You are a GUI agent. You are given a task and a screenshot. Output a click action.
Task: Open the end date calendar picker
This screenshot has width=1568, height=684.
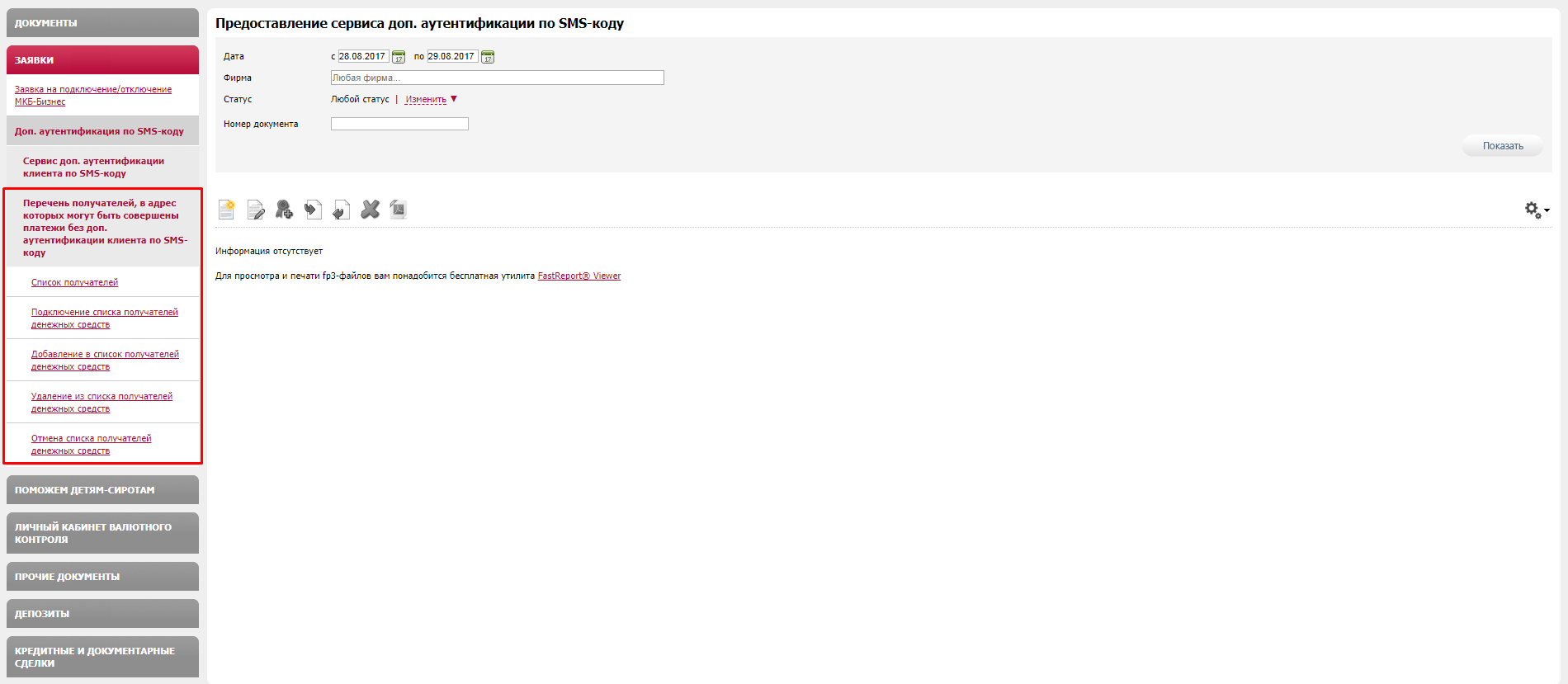tap(488, 57)
